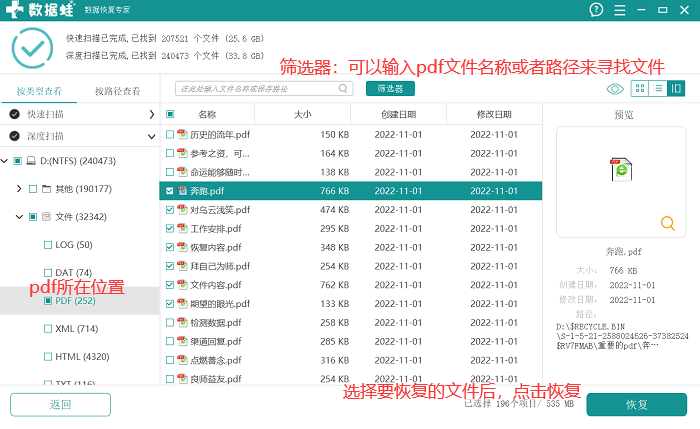
Task: Open the help question mark icon
Action: click(x=596, y=10)
